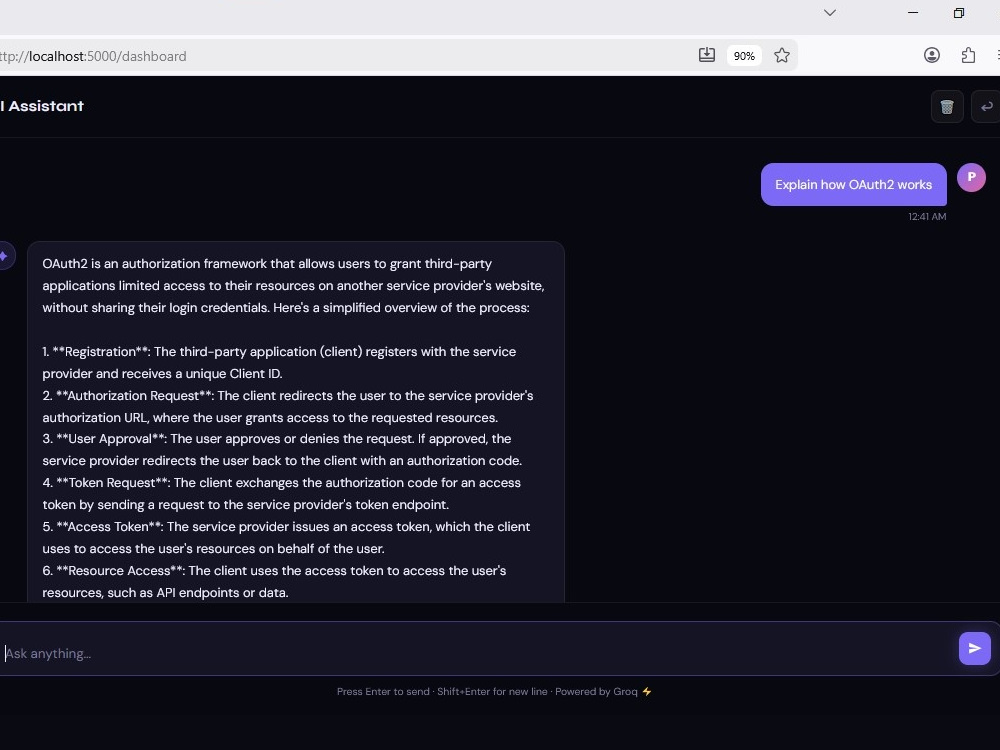Screen dimensions: 1000x750
Task: Click the Resource Access step line
Action: click(274, 582)
